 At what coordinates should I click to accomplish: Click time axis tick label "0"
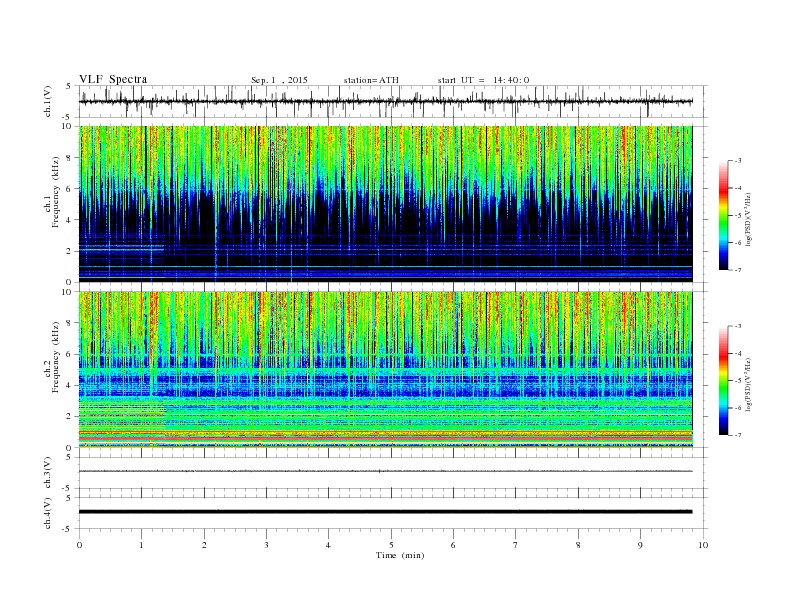tap(79, 545)
